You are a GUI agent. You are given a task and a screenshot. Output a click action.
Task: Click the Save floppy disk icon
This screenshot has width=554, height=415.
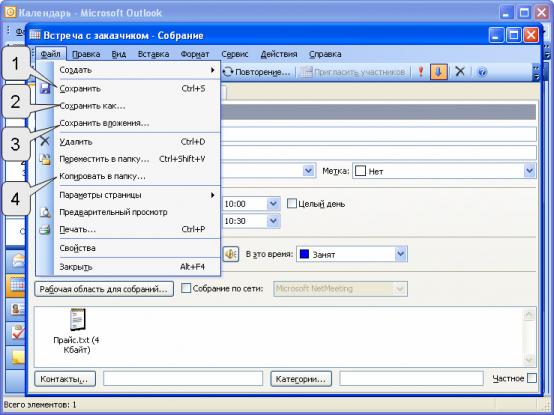click(45, 88)
